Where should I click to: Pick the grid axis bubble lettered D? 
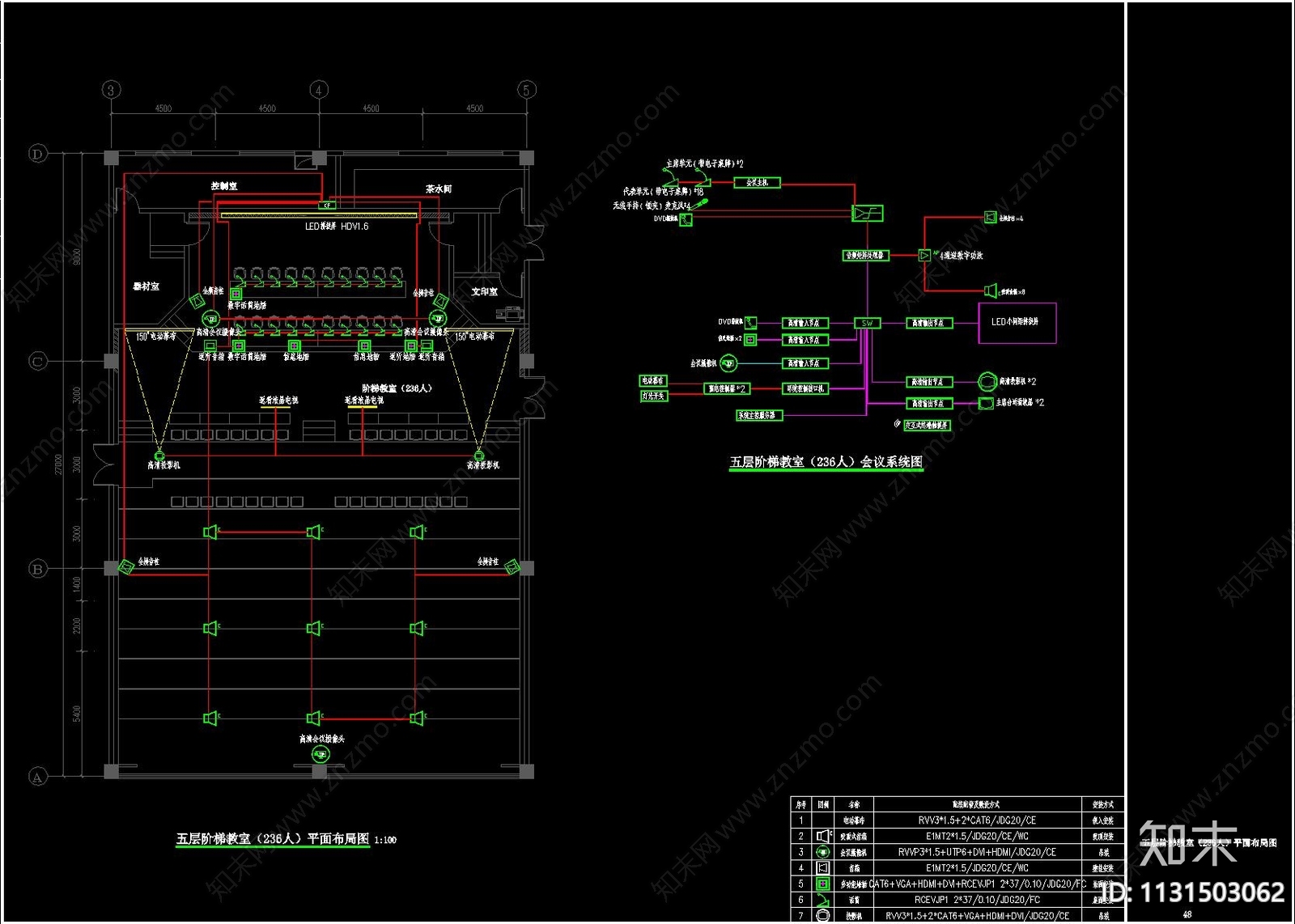coord(38,154)
